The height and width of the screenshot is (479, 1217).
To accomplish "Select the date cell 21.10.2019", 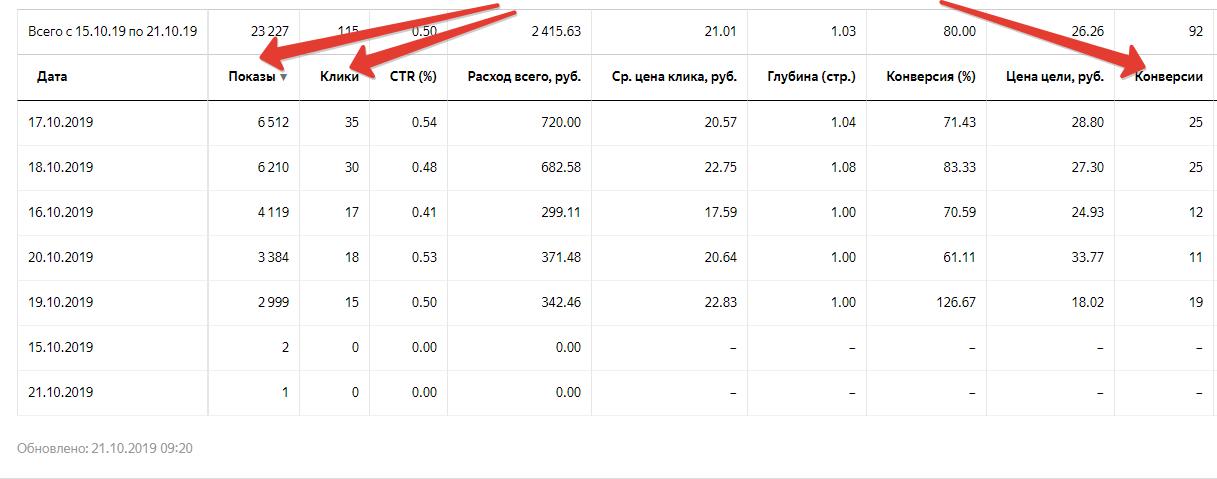I will pyautogui.click(x=61, y=392).
